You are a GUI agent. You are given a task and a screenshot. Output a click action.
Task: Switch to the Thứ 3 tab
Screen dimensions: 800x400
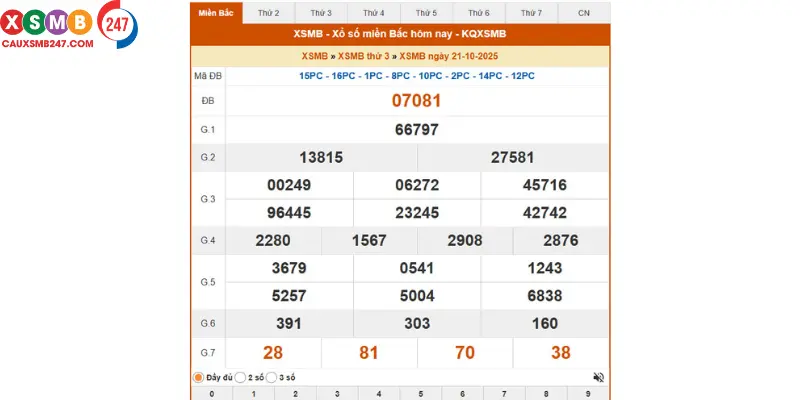[x=321, y=13]
